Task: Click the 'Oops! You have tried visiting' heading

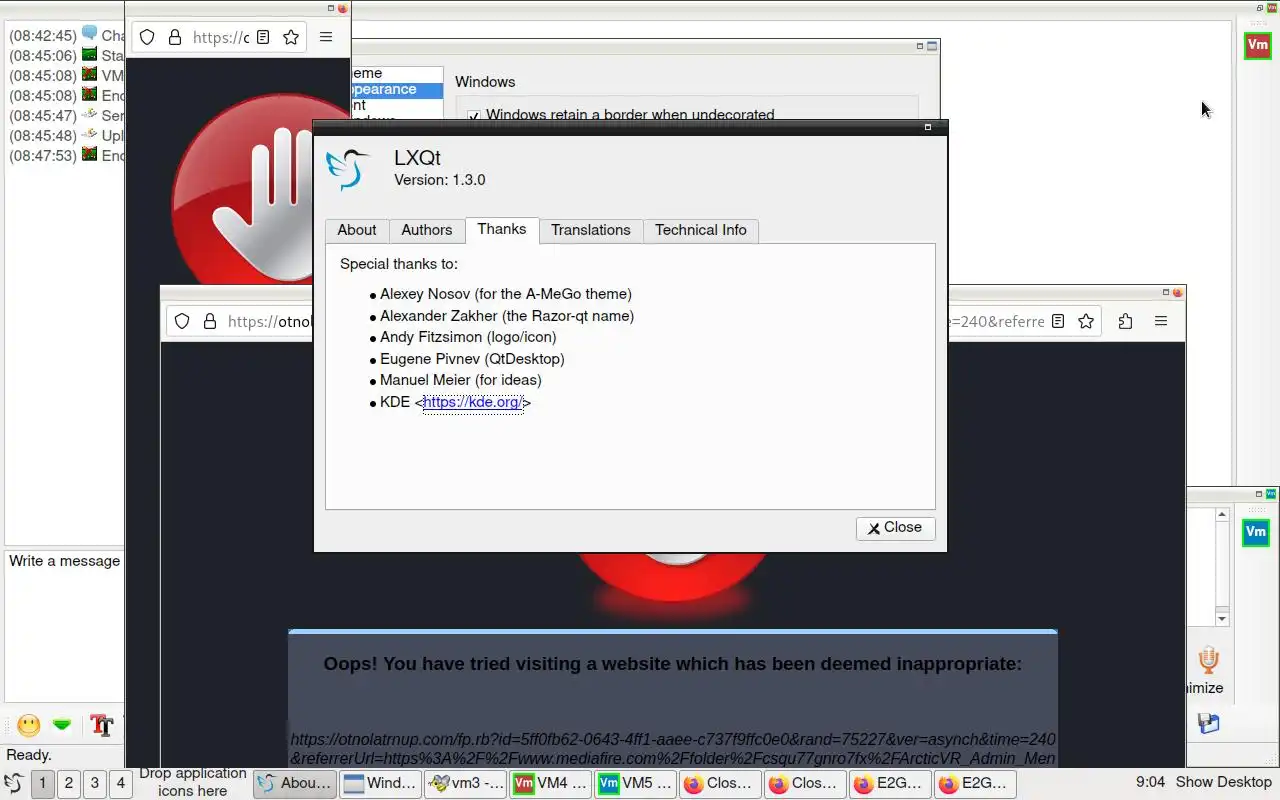Action: coord(672,664)
